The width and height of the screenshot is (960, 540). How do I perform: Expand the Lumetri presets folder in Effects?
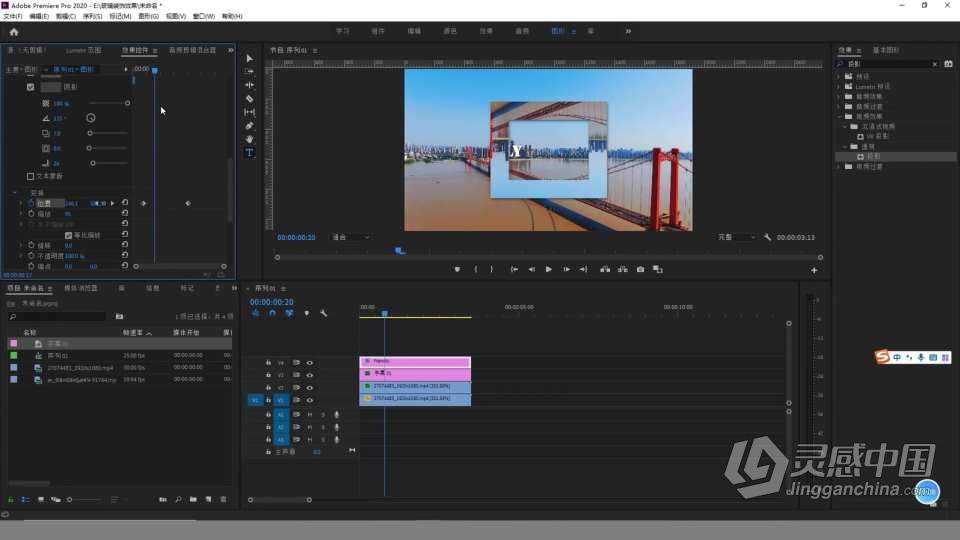839,87
